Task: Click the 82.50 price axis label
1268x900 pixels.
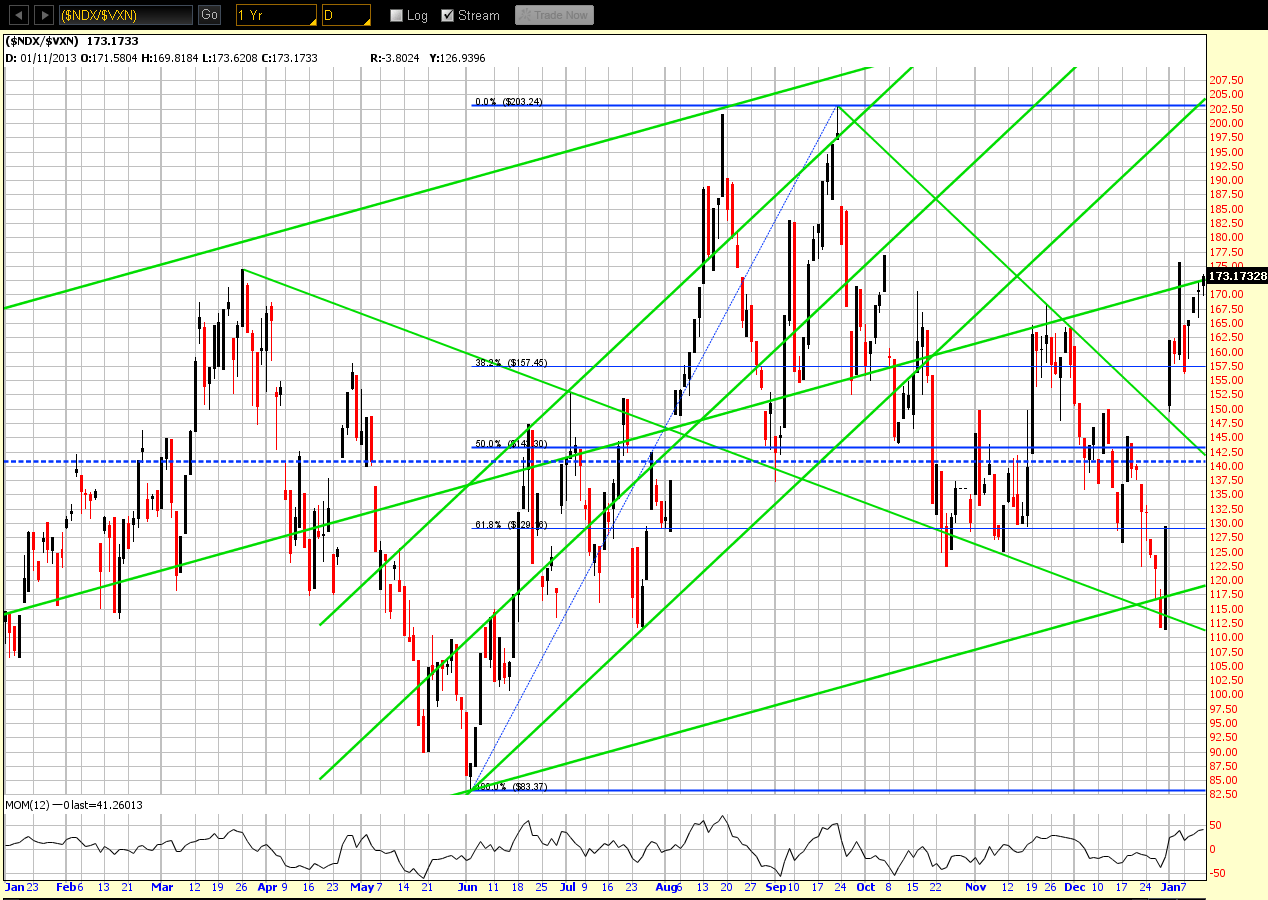Action: [x=1226, y=794]
